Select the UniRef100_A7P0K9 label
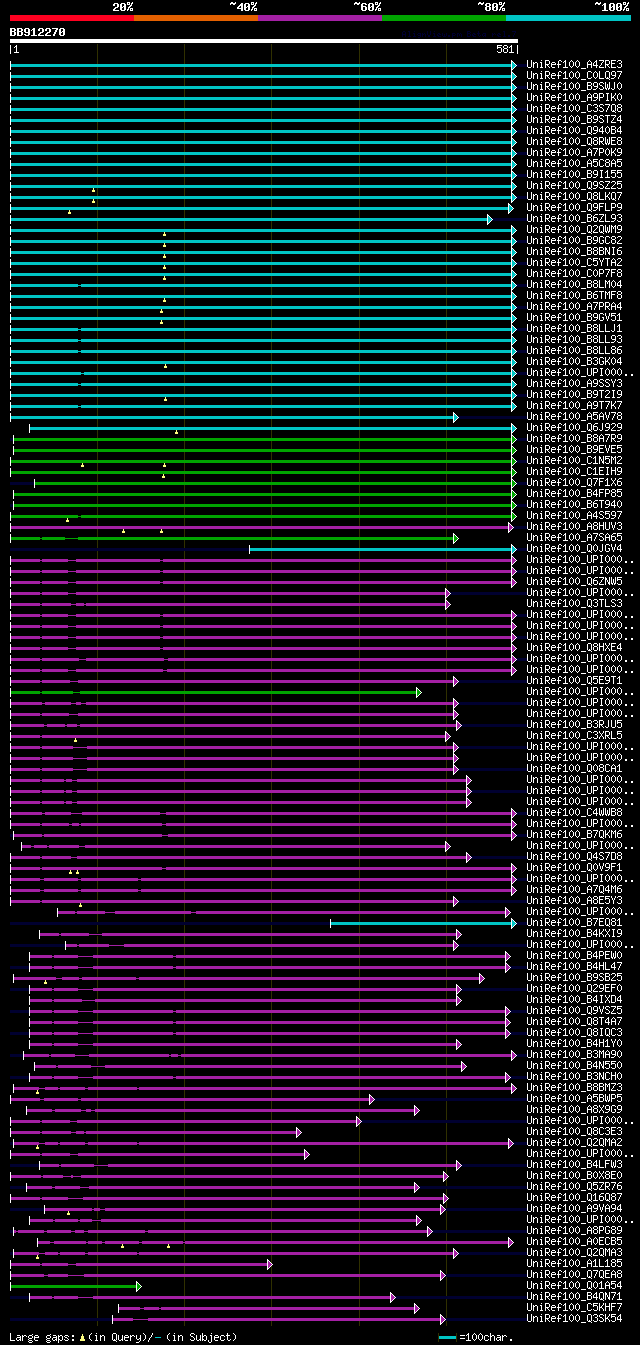Image resolution: width=640 pixels, height=1345 pixels. click(x=574, y=152)
